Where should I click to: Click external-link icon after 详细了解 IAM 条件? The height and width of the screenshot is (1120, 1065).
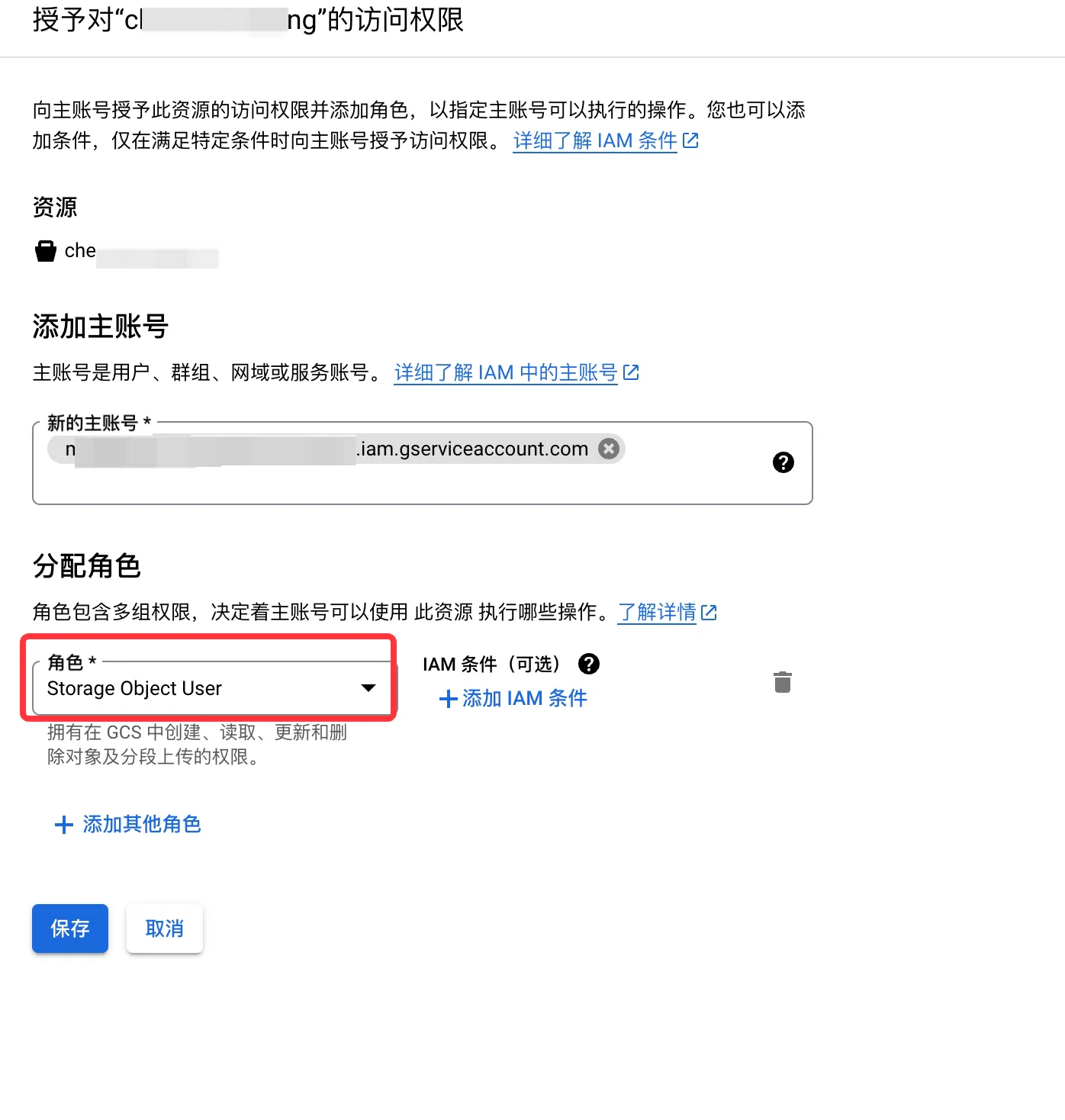point(690,140)
